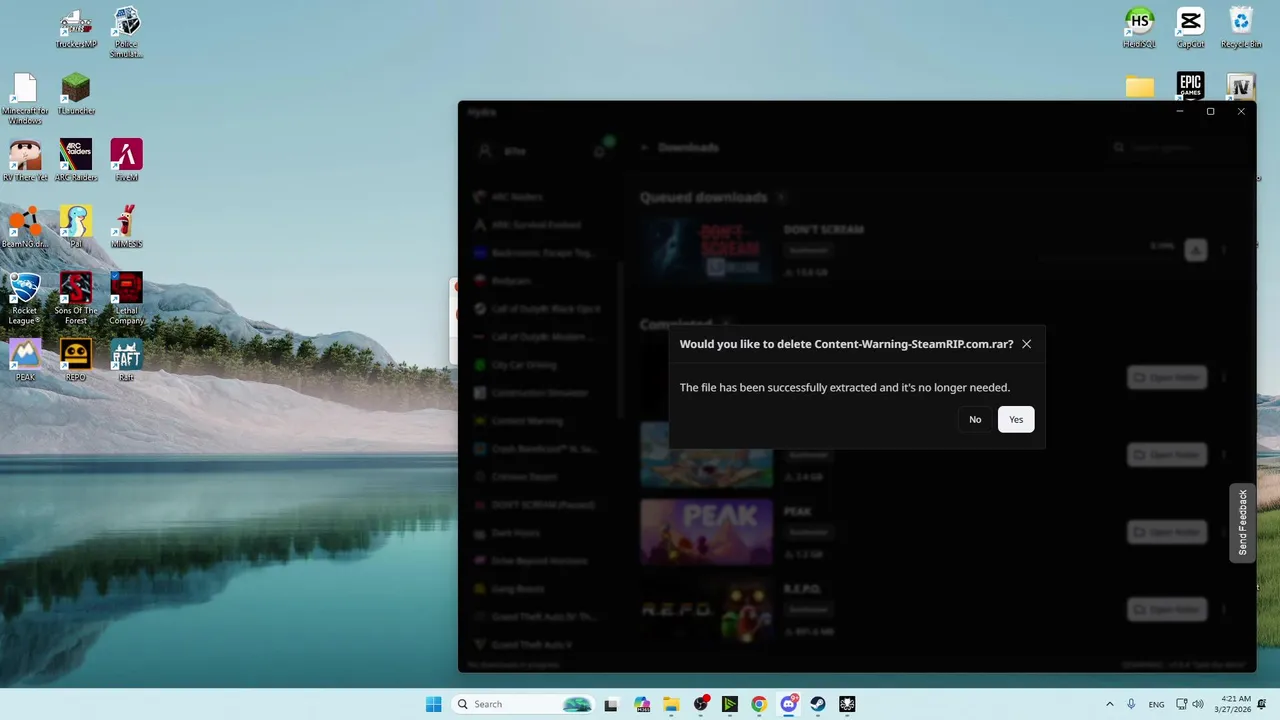Select the Recycle Bin icon

click(1241, 27)
